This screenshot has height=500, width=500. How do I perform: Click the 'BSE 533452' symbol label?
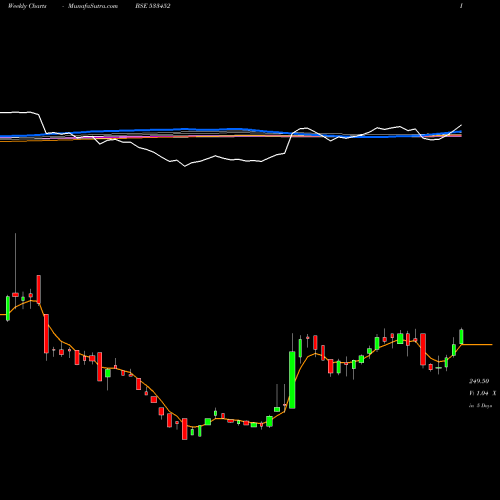coord(153,6)
